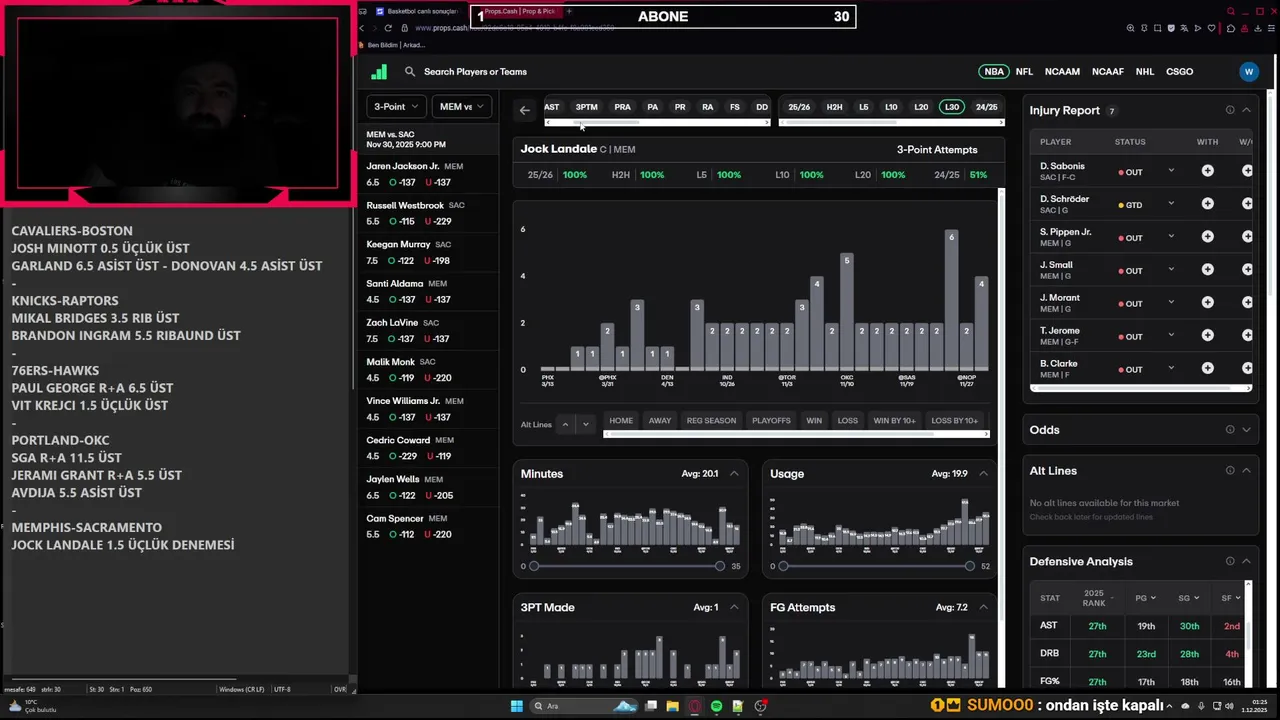The height and width of the screenshot is (720, 1280).
Task: Open the Windows Start menu
Action: coord(517,706)
